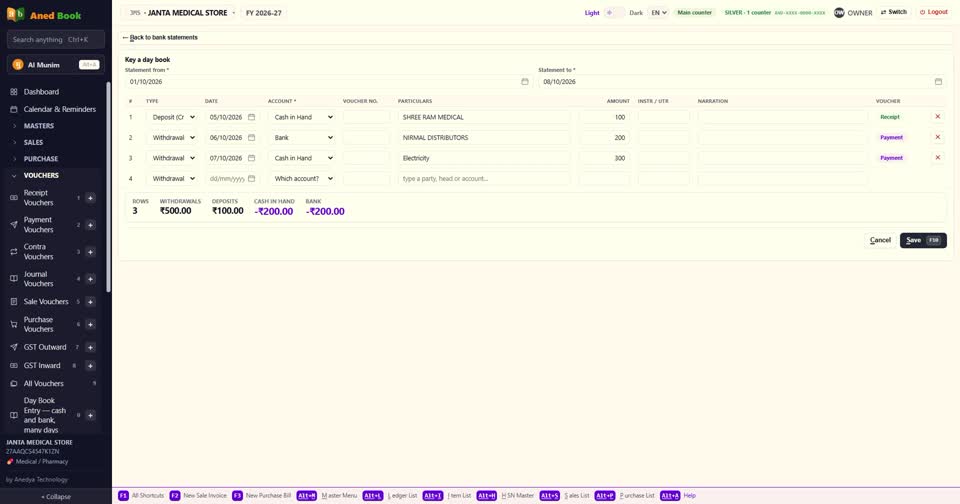Click the F3 New Purchase Bill shortcut
Viewport: 960px width, 504px height.
click(x=262, y=495)
